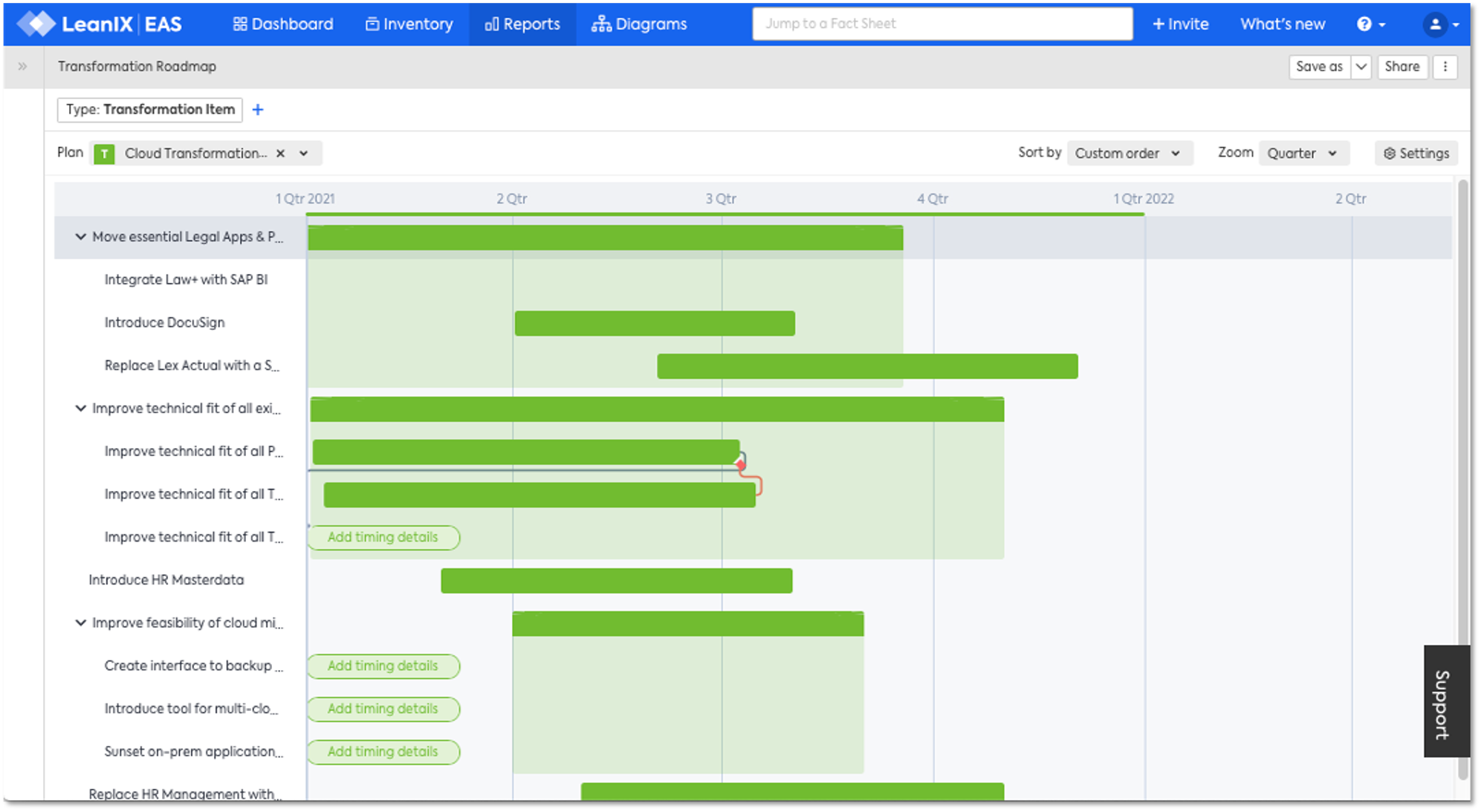
Task: Open the three-dot more options menu
Action: click(1445, 66)
